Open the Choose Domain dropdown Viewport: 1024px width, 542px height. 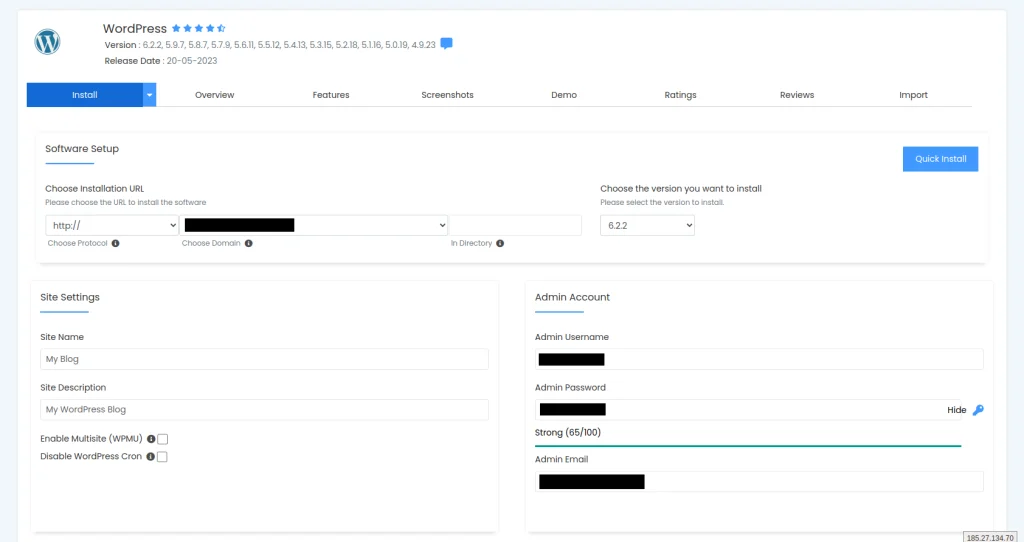[313, 225]
